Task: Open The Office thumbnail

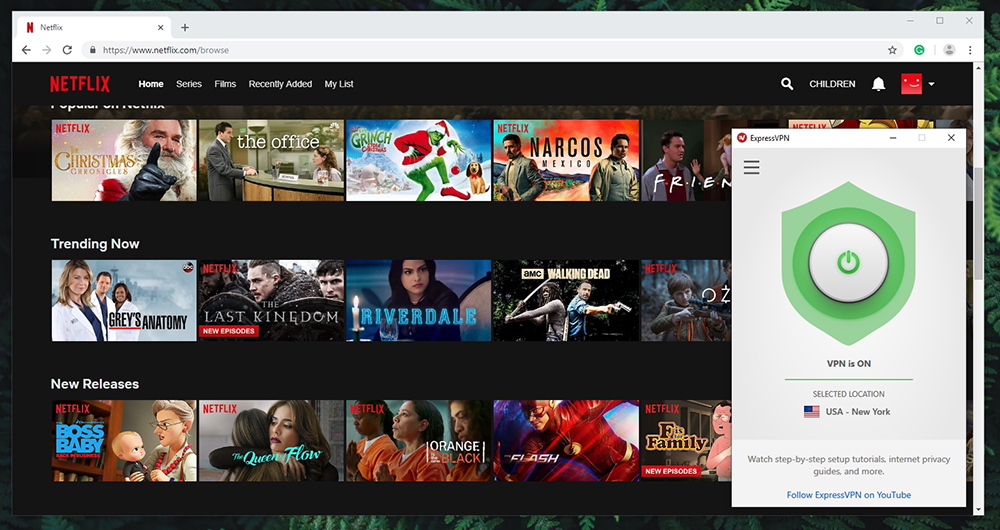Action: [x=271, y=160]
